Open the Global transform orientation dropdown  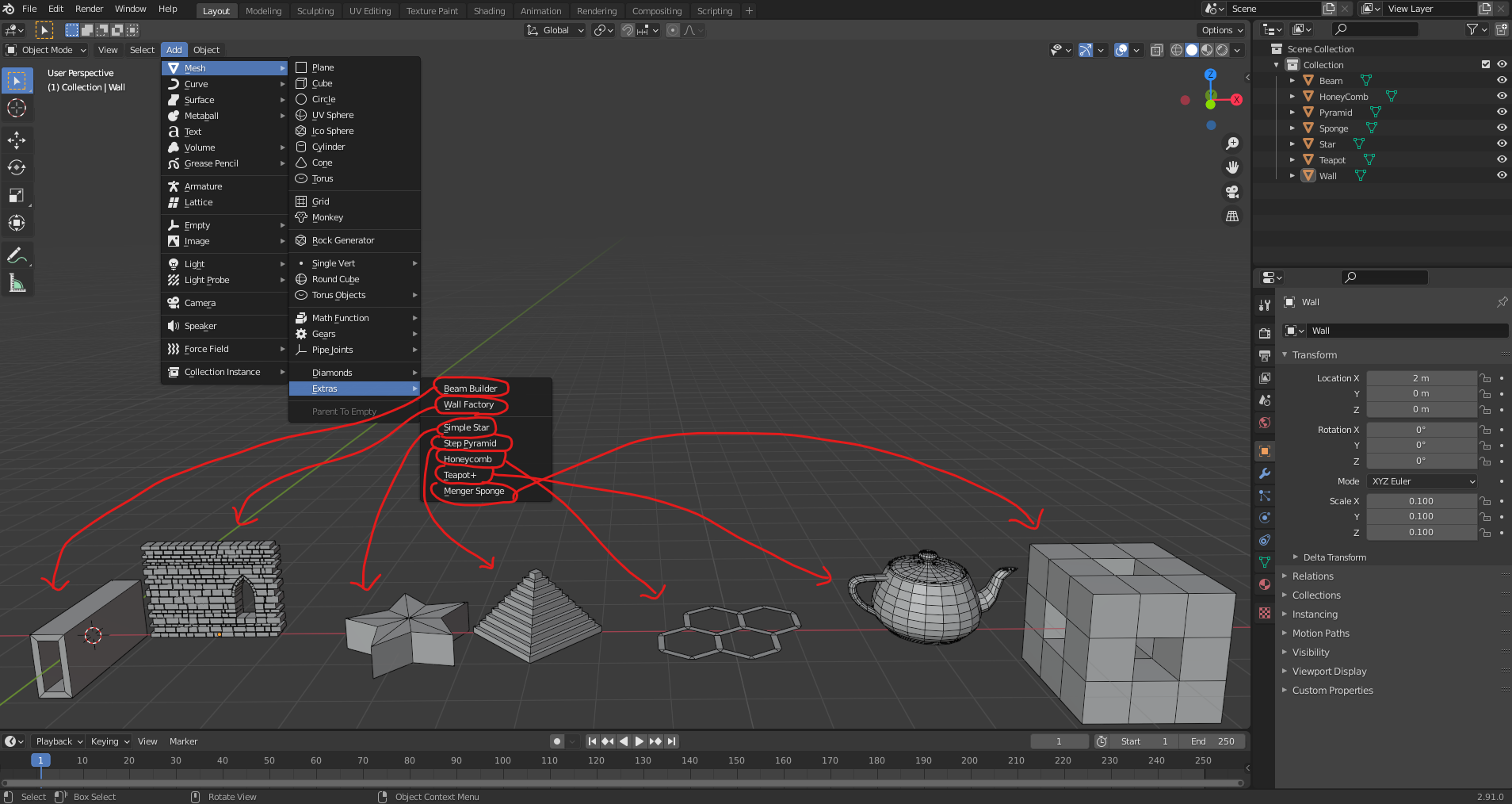(x=555, y=30)
